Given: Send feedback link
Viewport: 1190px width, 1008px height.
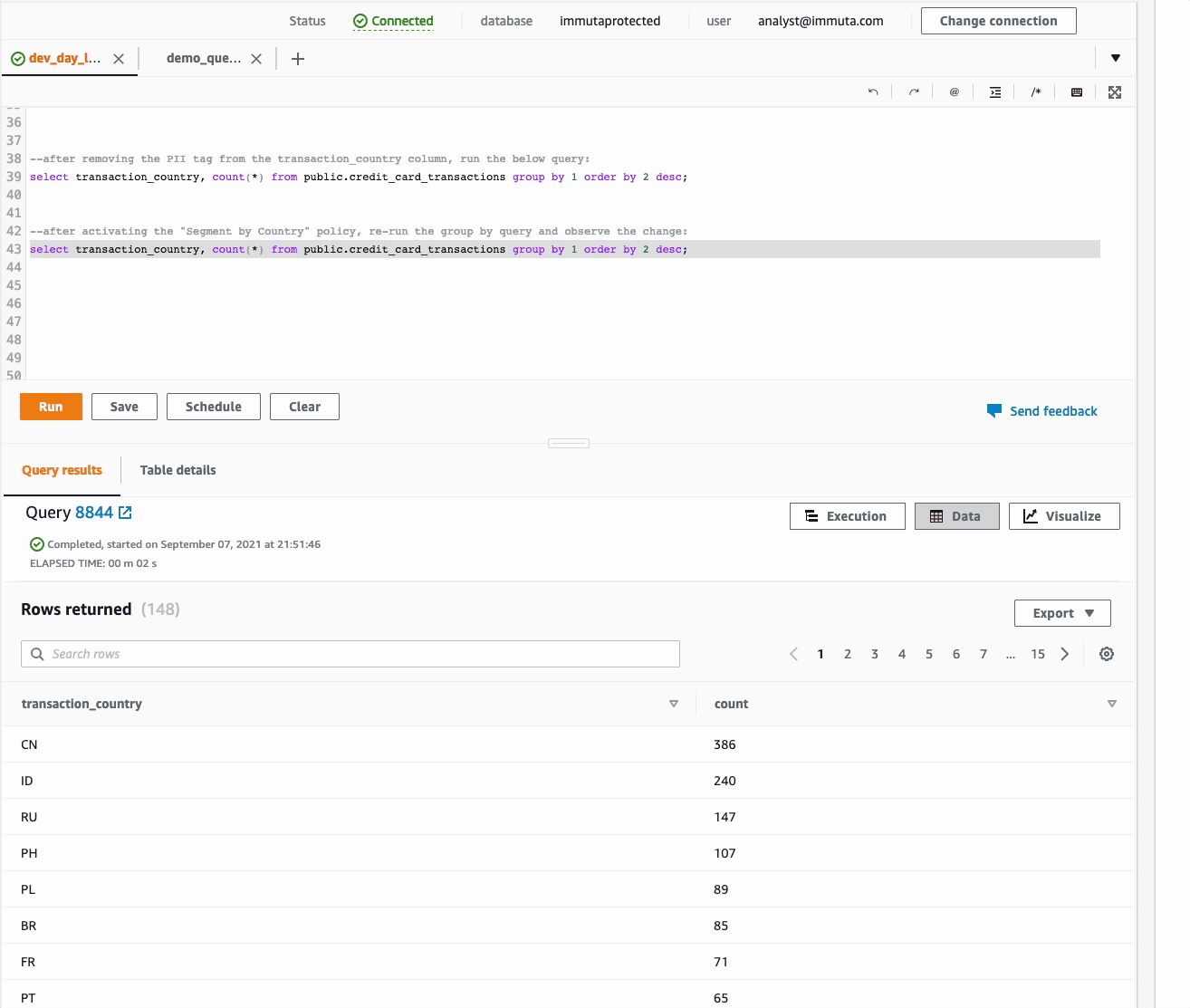Looking at the screenshot, I should (x=1053, y=411).
